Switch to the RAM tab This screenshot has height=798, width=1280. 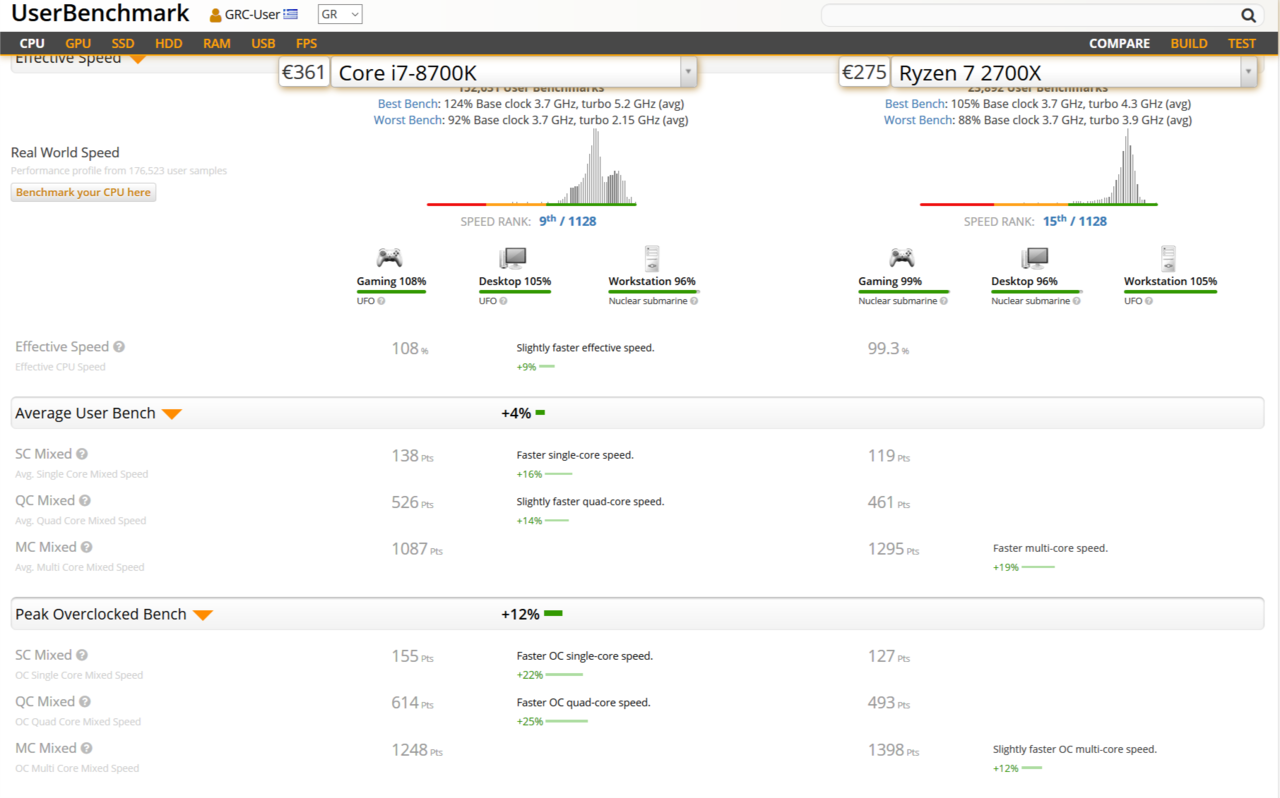[x=217, y=43]
